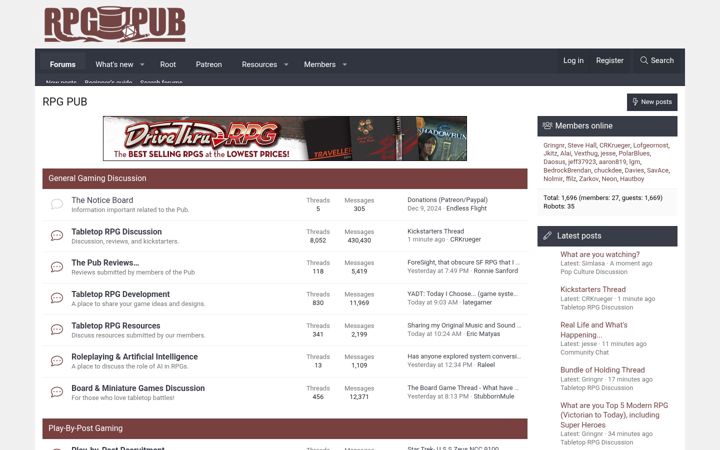Open the Members menu item

320,64
